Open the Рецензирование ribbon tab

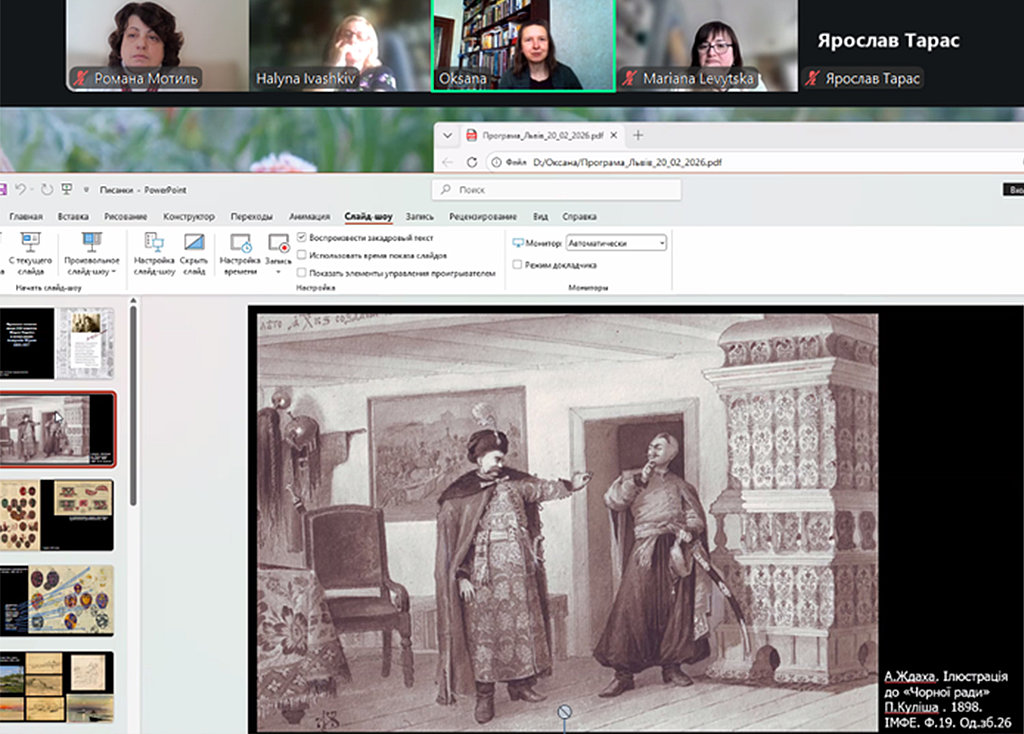tap(483, 216)
